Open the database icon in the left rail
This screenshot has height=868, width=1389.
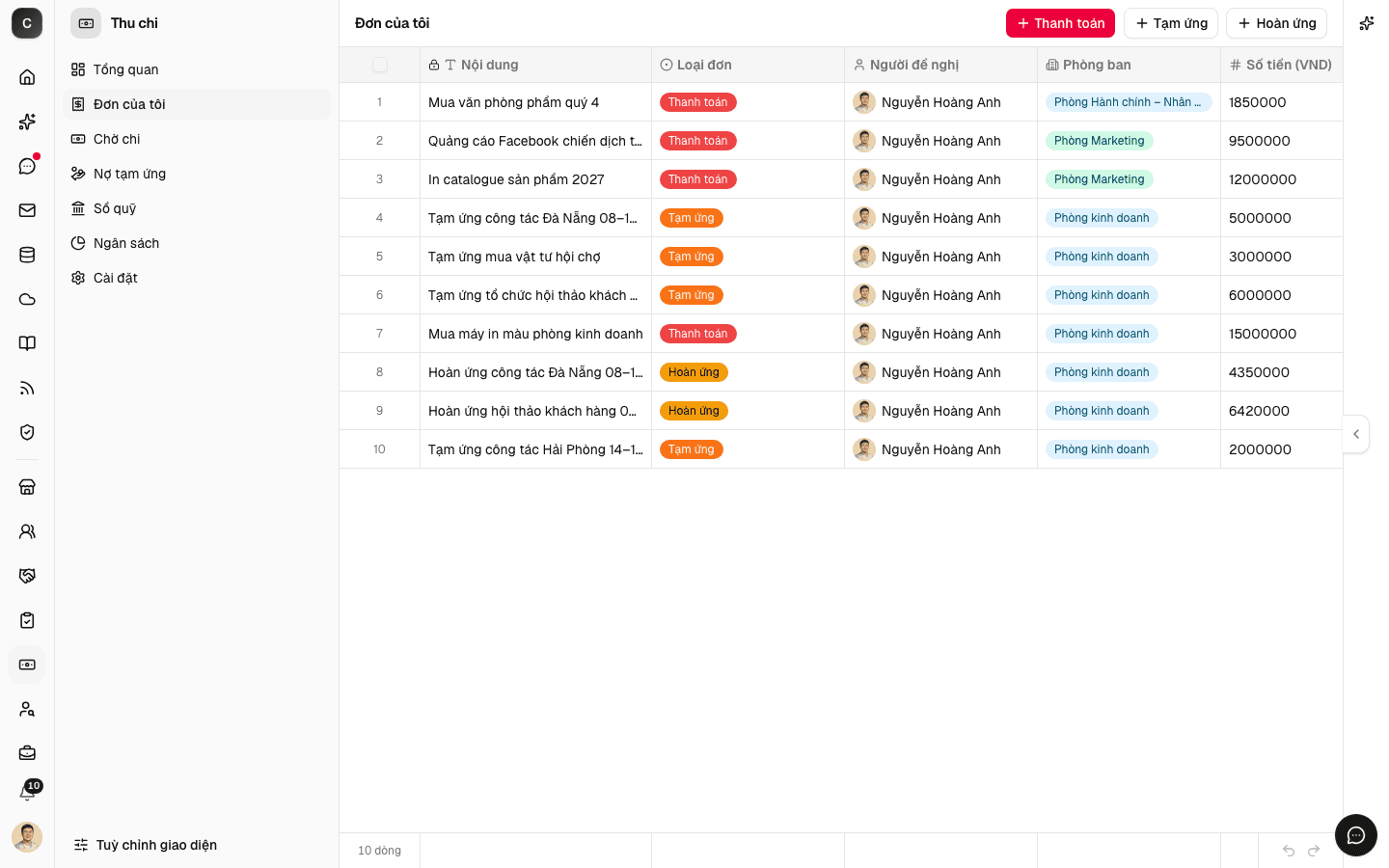(27, 255)
